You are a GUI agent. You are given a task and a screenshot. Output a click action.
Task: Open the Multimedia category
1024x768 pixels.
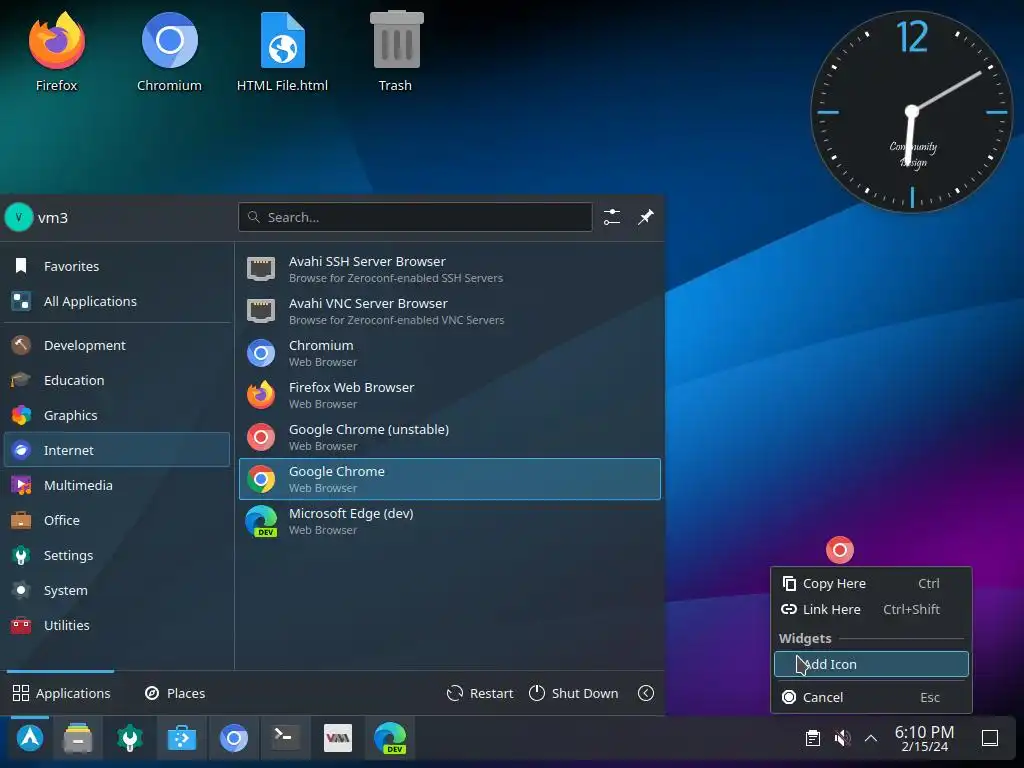(x=118, y=485)
